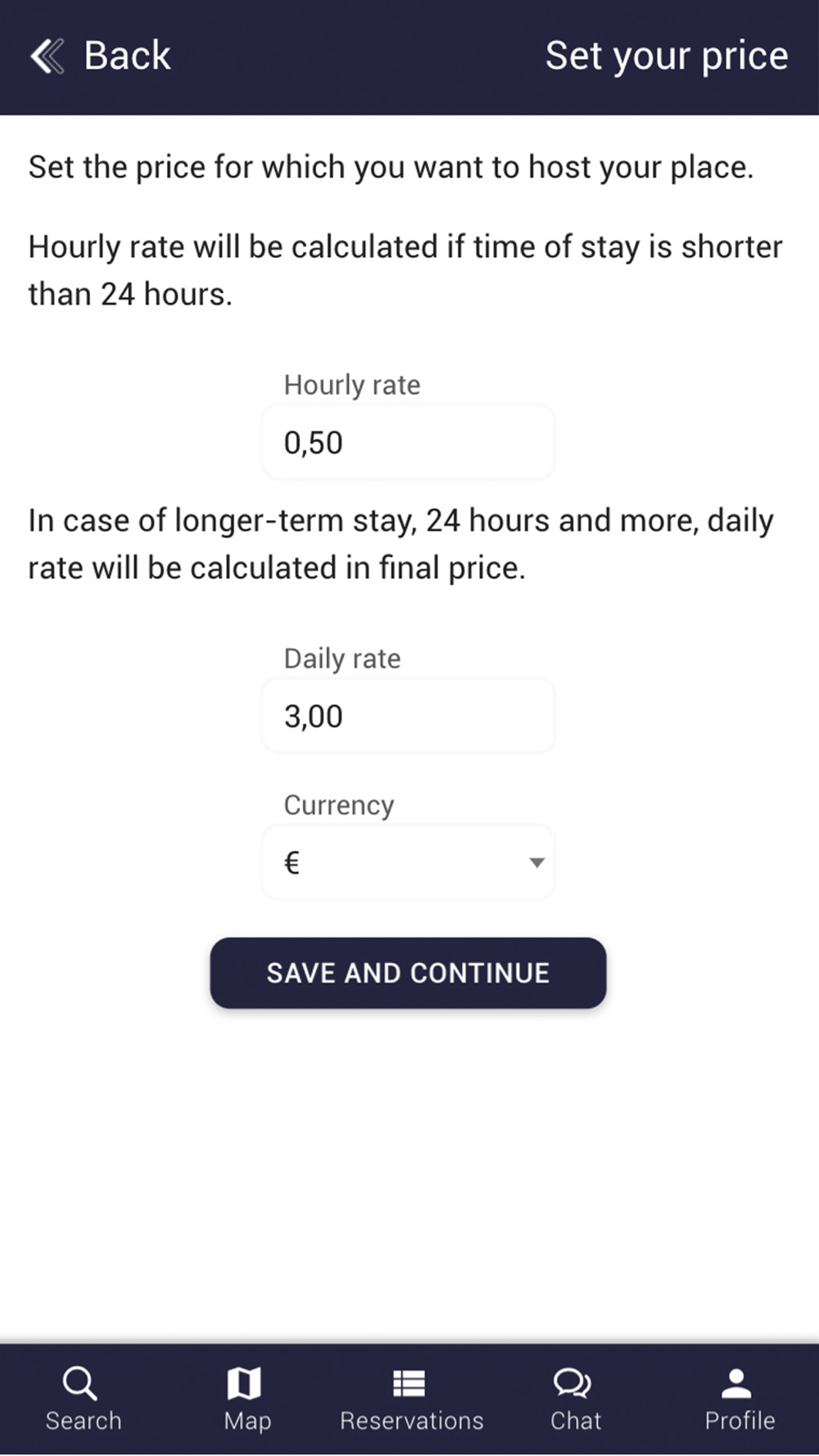Select the Reservations tab label
This screenshot has width=819, height=1456.
412,1421
